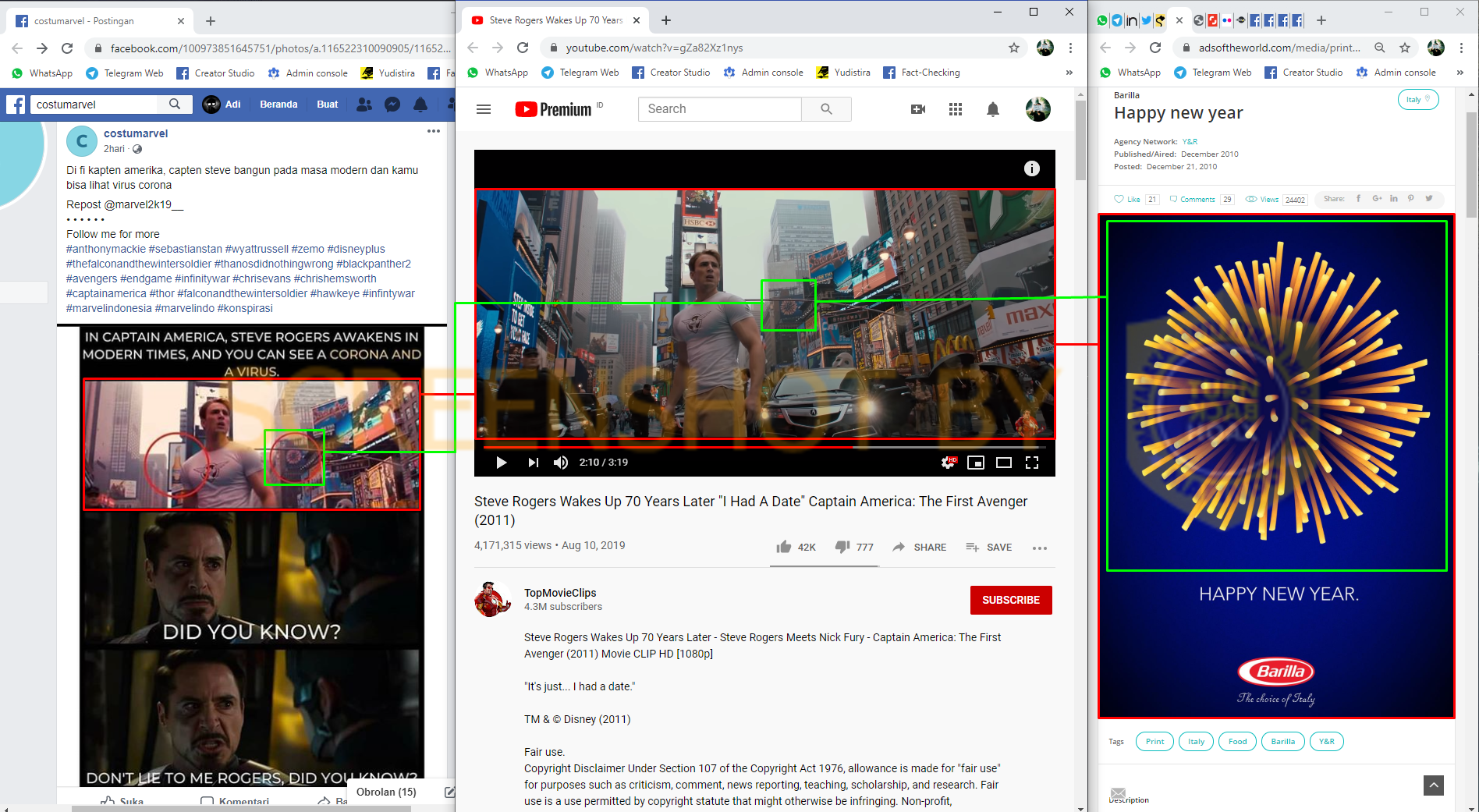The image size is (1479, 812).
Task: Like the Barilla ad on adsoftheworld
Action: tap(1127, 199)
